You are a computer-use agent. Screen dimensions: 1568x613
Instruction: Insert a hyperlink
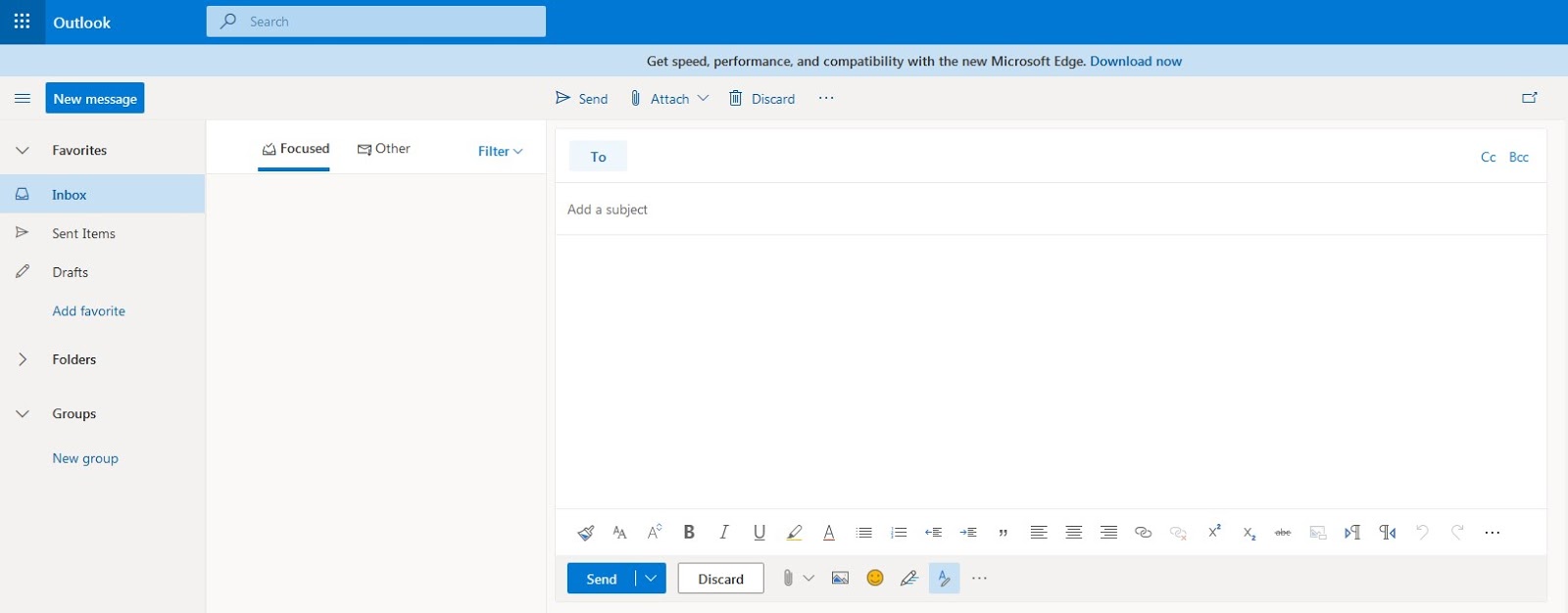(x=1144, y=533)
